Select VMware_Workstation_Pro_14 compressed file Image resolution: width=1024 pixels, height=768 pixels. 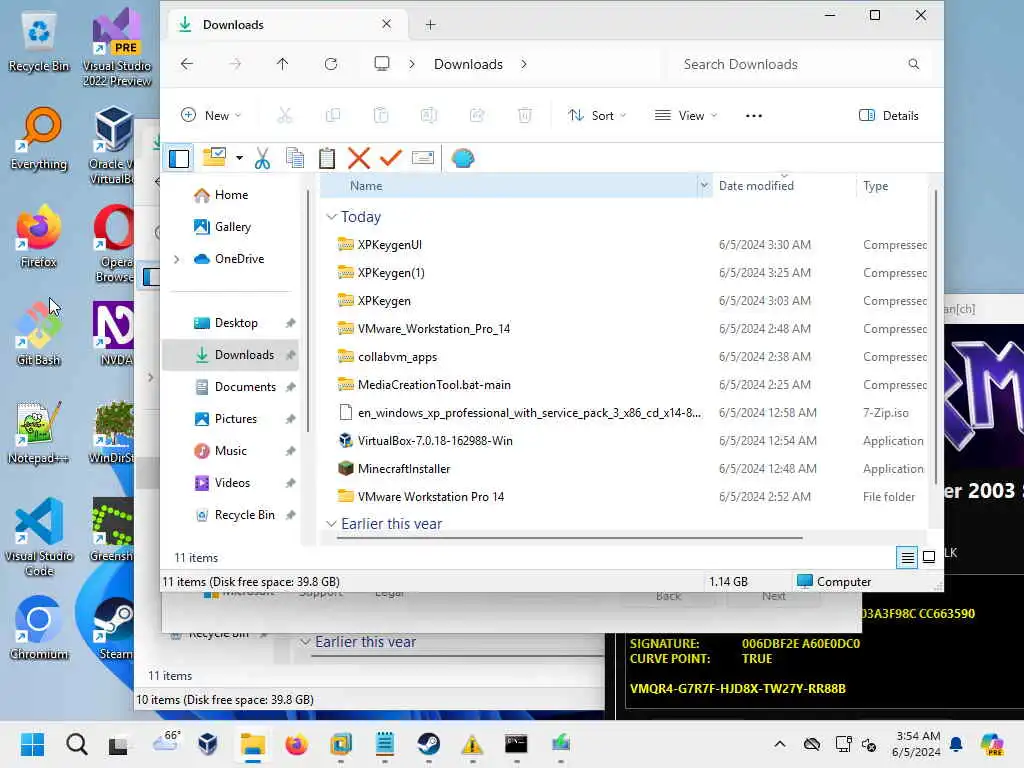pos(434,328)
